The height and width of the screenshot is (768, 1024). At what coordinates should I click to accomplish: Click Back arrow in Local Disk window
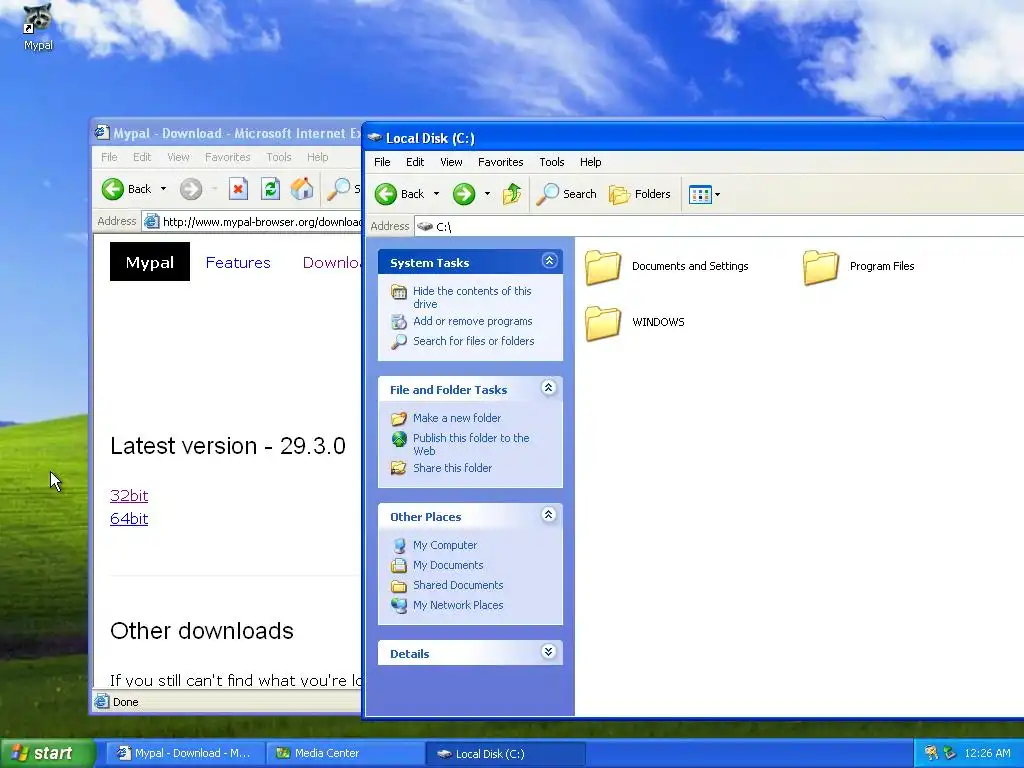386,194
